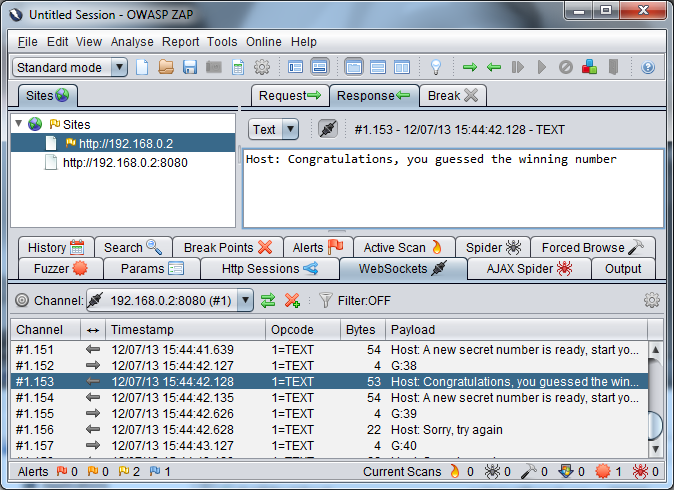Click the message table scroll down arrow
Viewport: 674px width, 490px height.
(x=656, y=449)
